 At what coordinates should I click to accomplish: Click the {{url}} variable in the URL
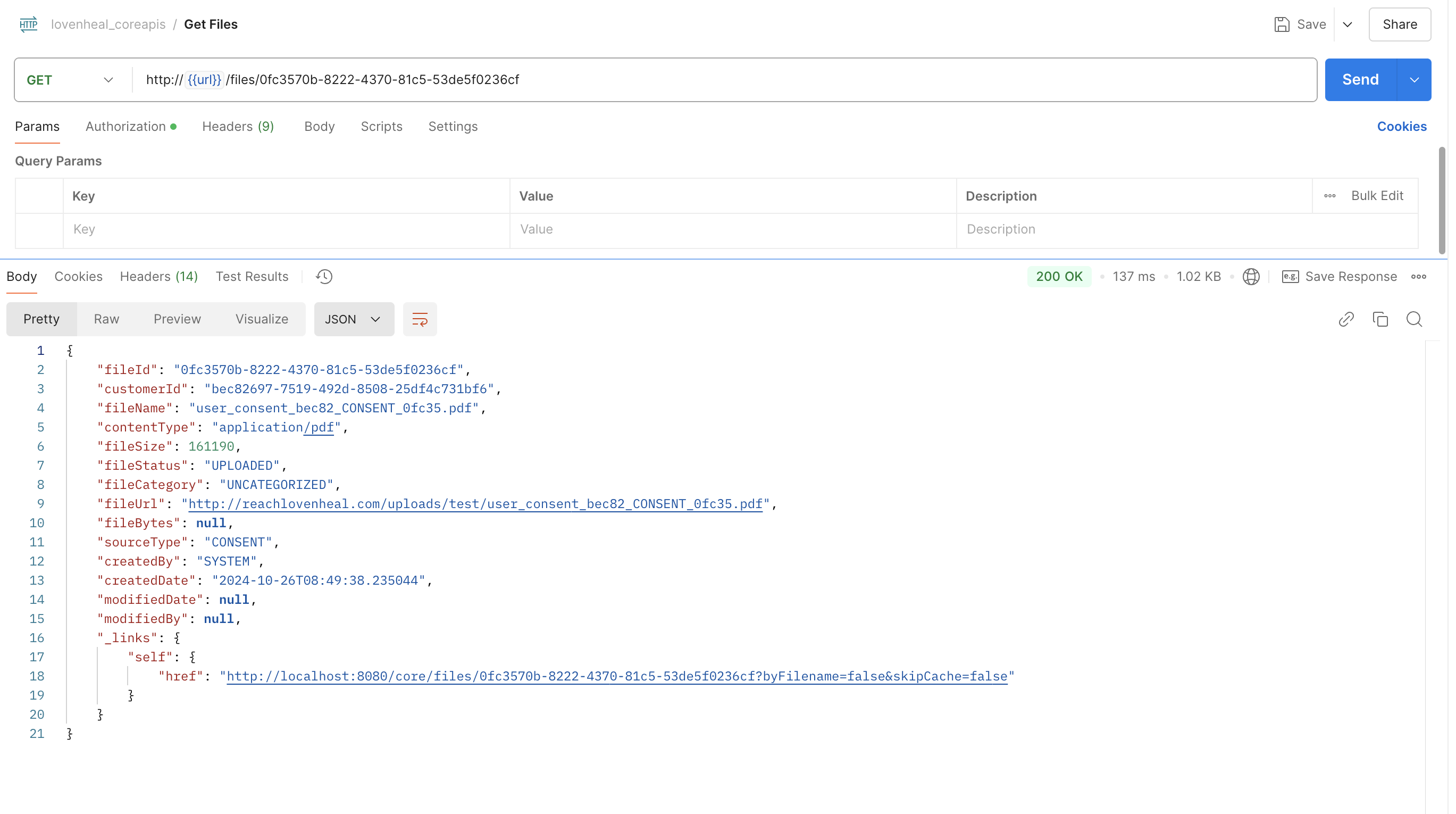204,80
